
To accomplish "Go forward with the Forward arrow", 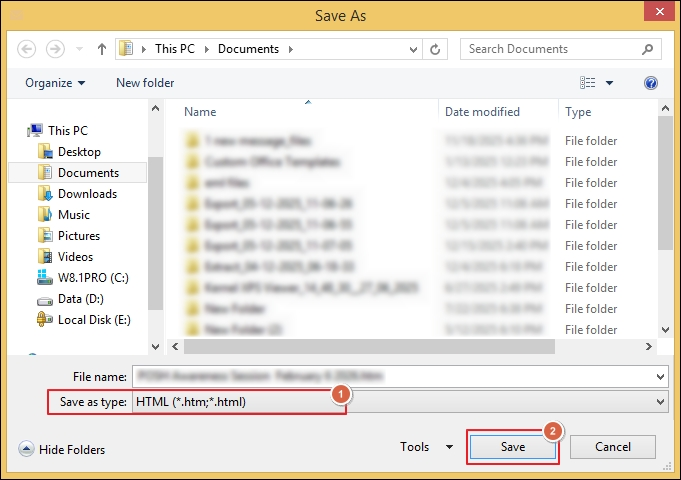I will [x=55, y=49].
